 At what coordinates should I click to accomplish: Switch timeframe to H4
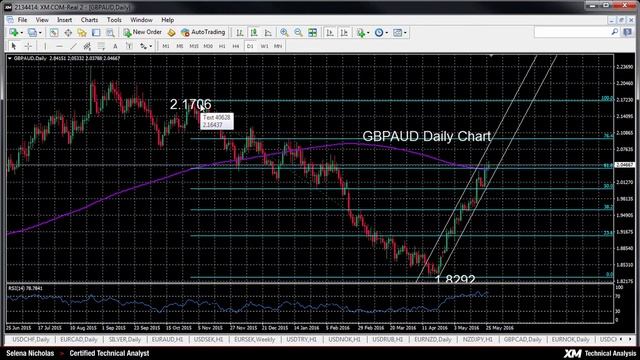(236, 46)
